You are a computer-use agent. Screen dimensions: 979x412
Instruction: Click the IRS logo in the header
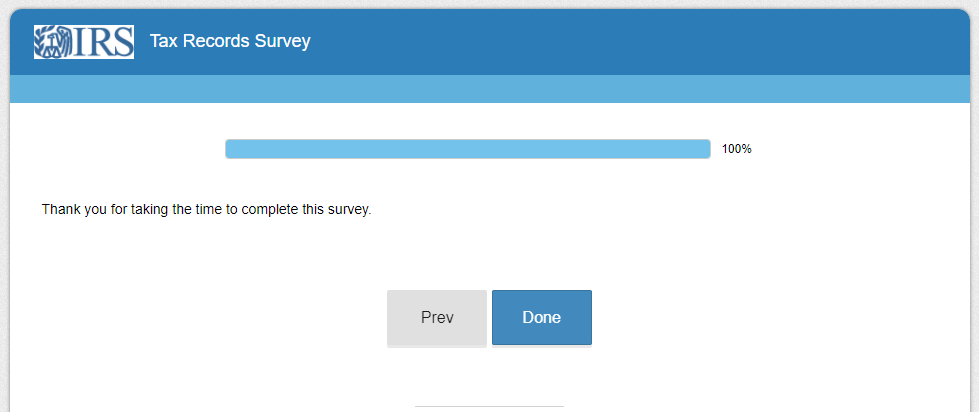click(84, 42)
